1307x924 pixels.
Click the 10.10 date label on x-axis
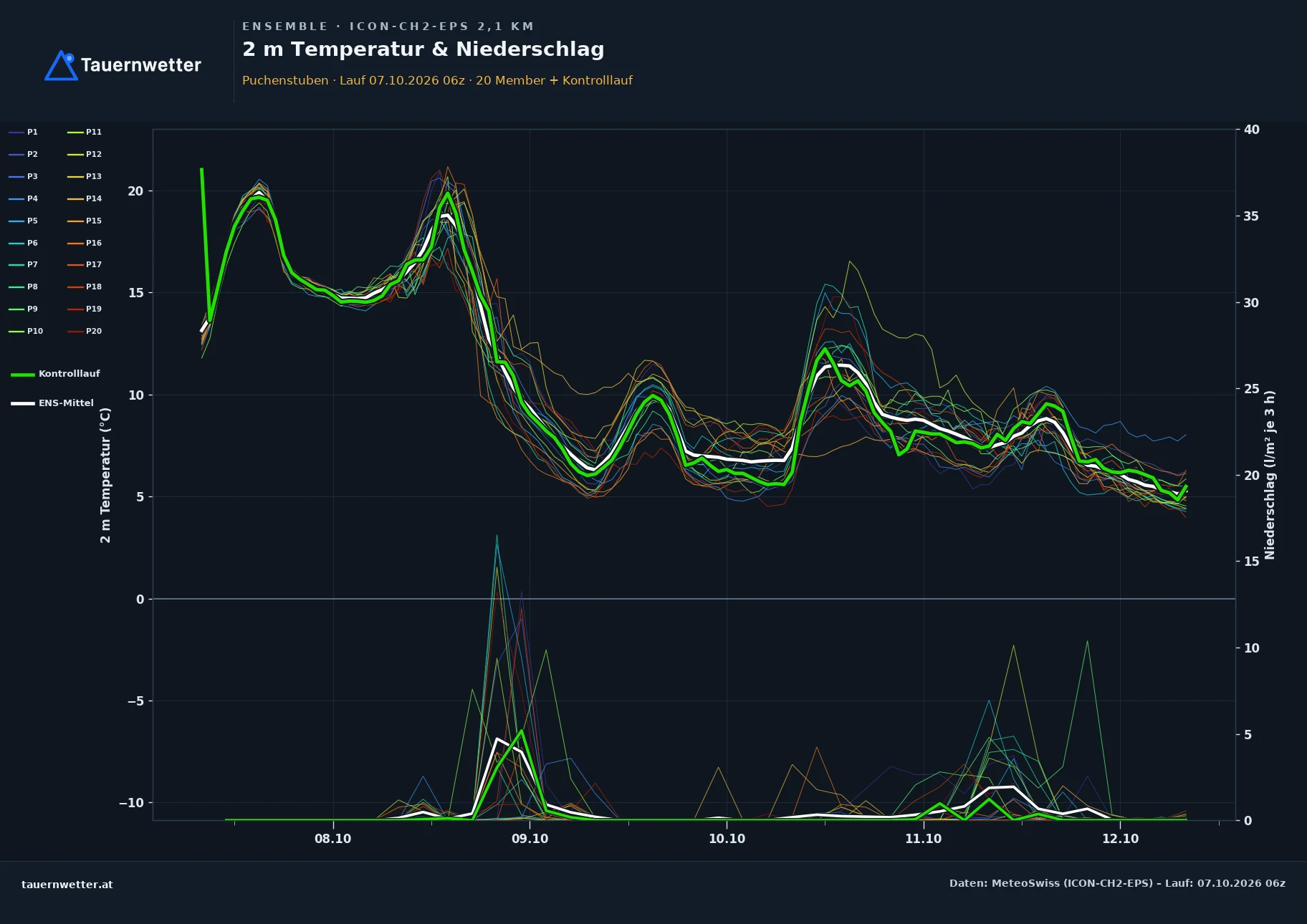click(x=727, y=839)
